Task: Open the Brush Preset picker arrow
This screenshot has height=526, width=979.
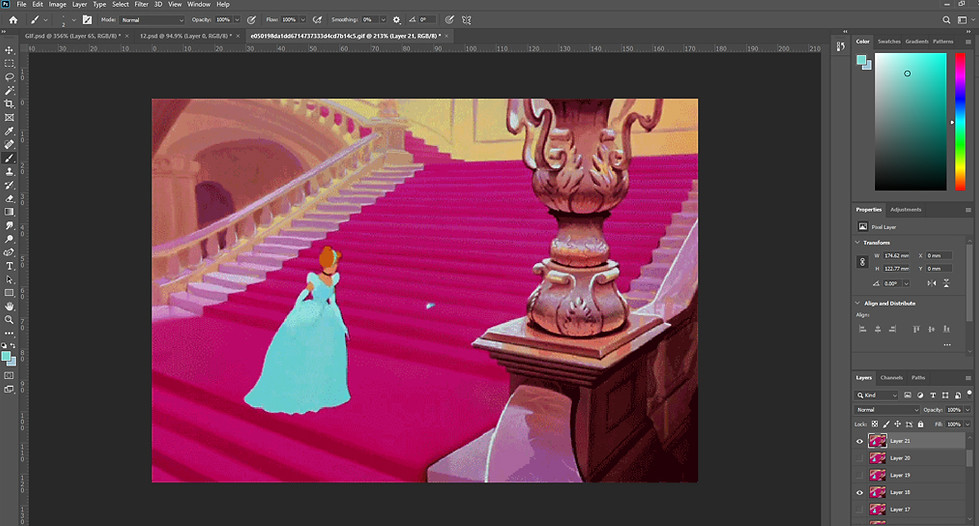Action: [74, 20]
